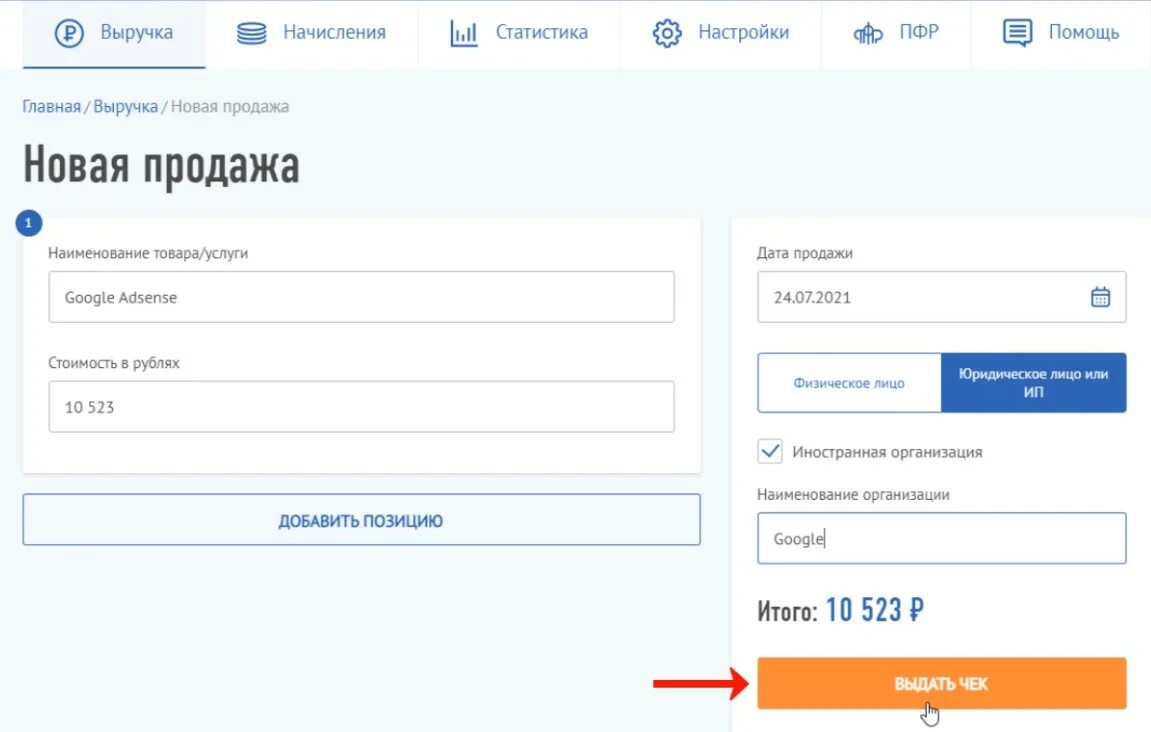Go to Главная breadcrumb link
Screen dimensions: 1151x732
(51, 106)
